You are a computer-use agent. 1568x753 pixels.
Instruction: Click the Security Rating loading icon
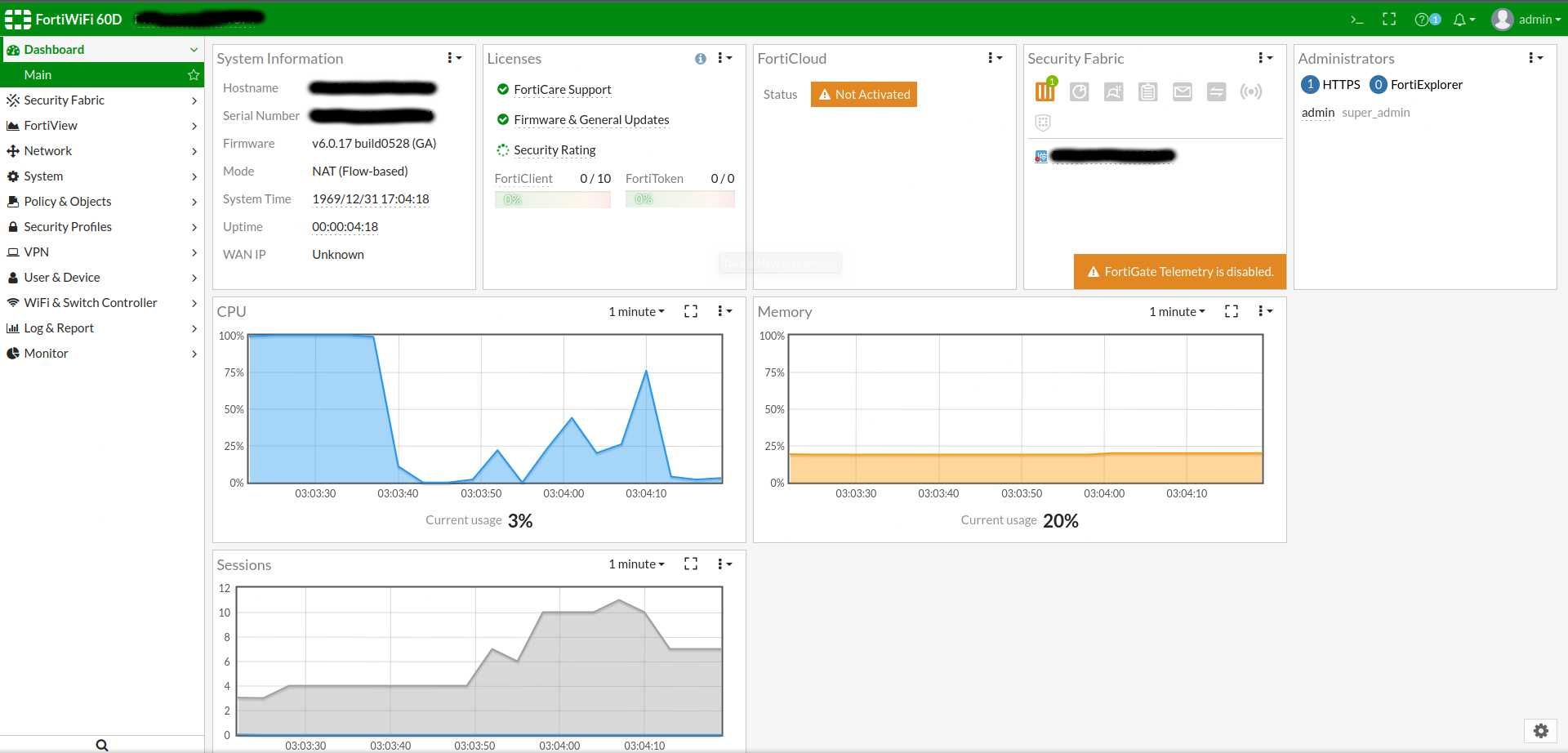[x=502, y=149]
